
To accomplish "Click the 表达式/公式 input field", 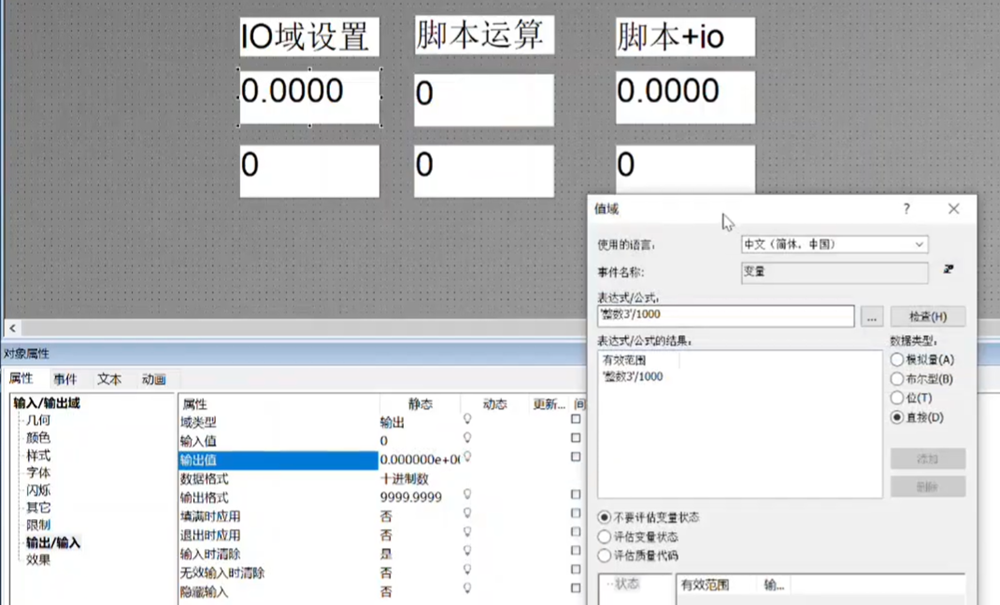I will pos(725,317).
